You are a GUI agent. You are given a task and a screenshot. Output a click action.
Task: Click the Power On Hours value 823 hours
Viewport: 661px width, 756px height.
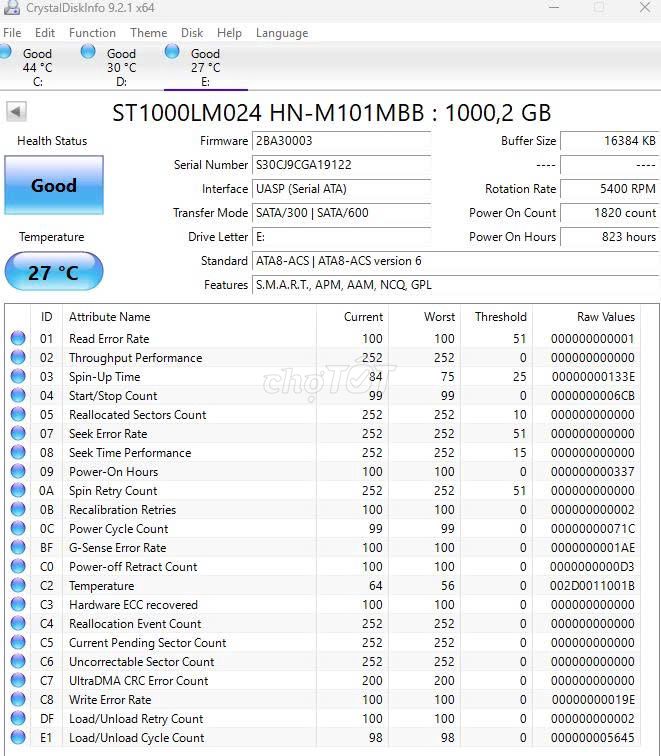click(x=609, y=237)
